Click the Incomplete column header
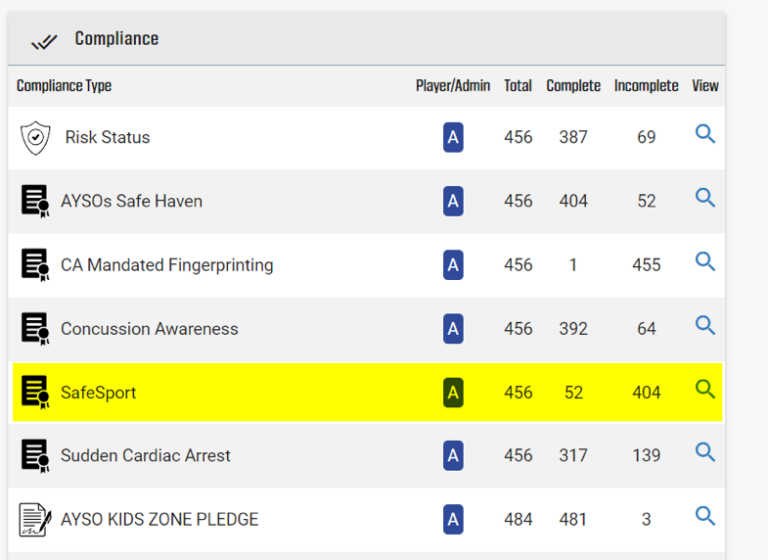Viewport: 768px width, 560px height. 646,86
